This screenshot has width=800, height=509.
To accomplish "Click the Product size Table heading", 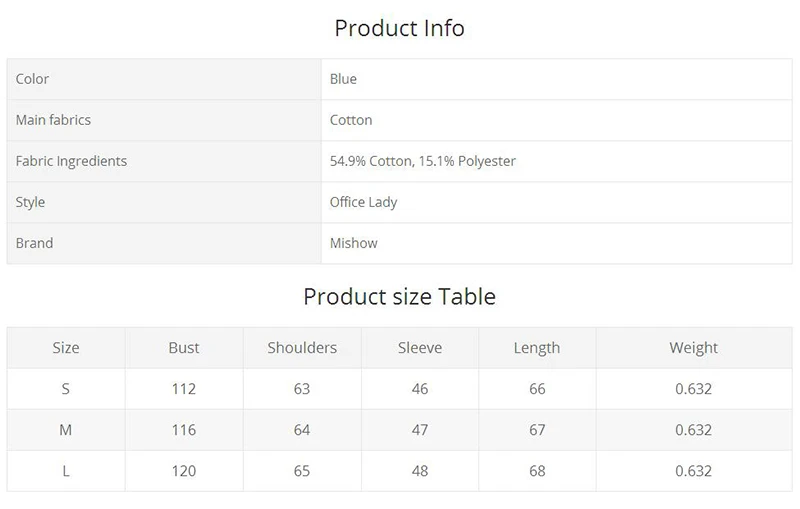I will (x=399, y=297).
